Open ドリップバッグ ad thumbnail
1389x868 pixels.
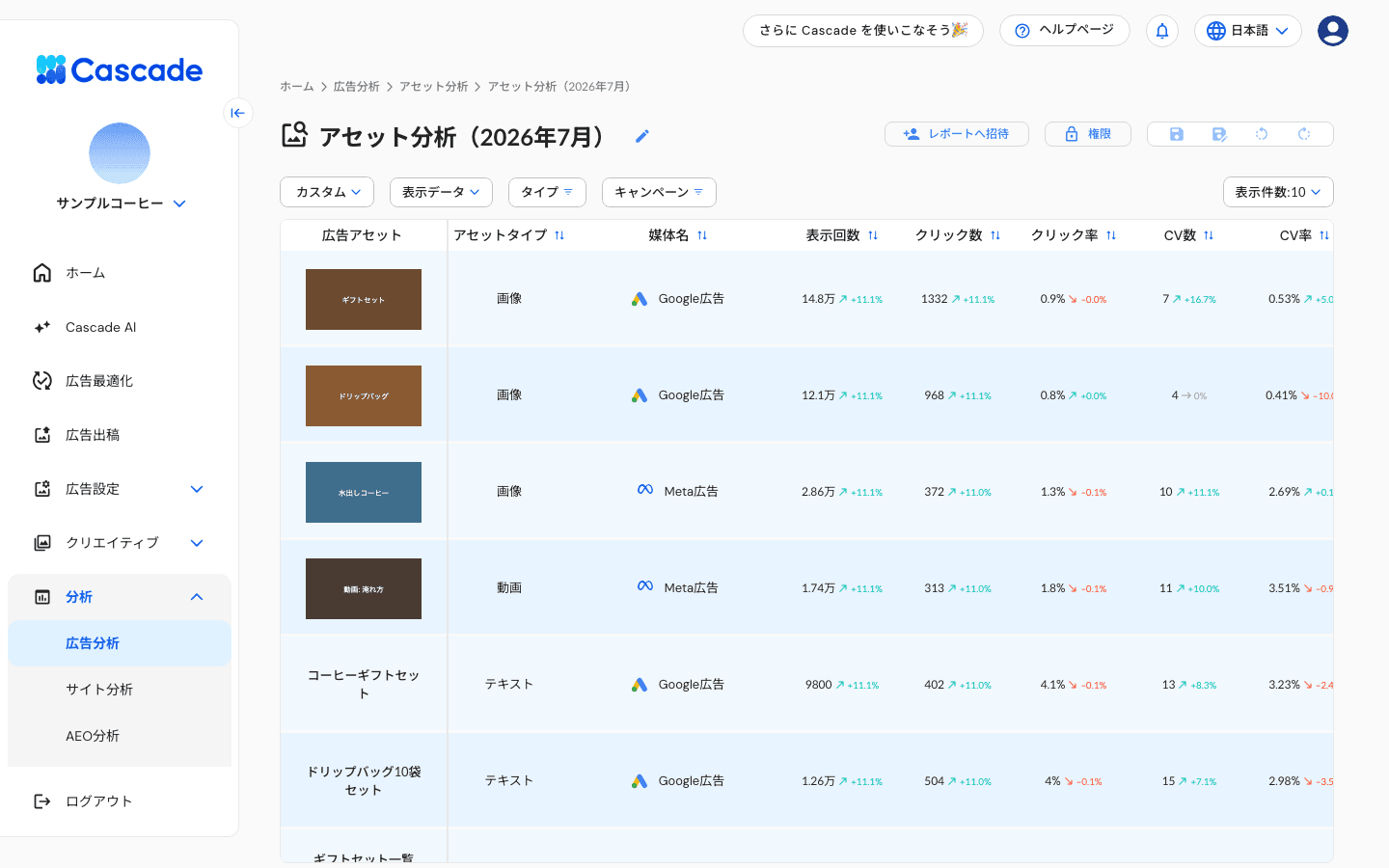[364, 395]
